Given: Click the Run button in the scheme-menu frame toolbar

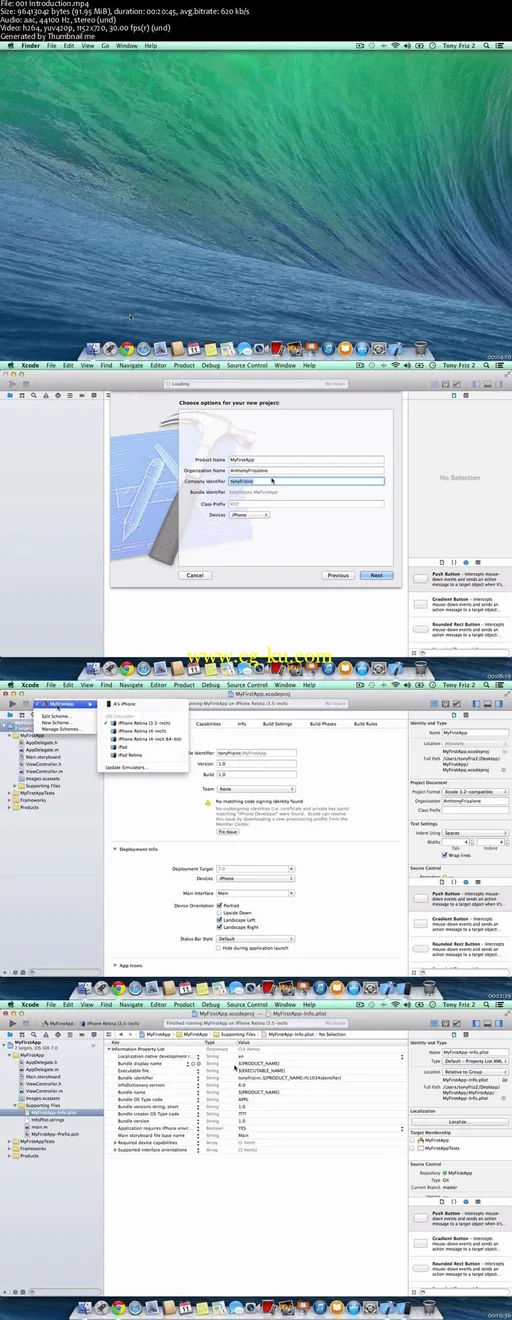Looking at the screenshot, I should [12, 703].
